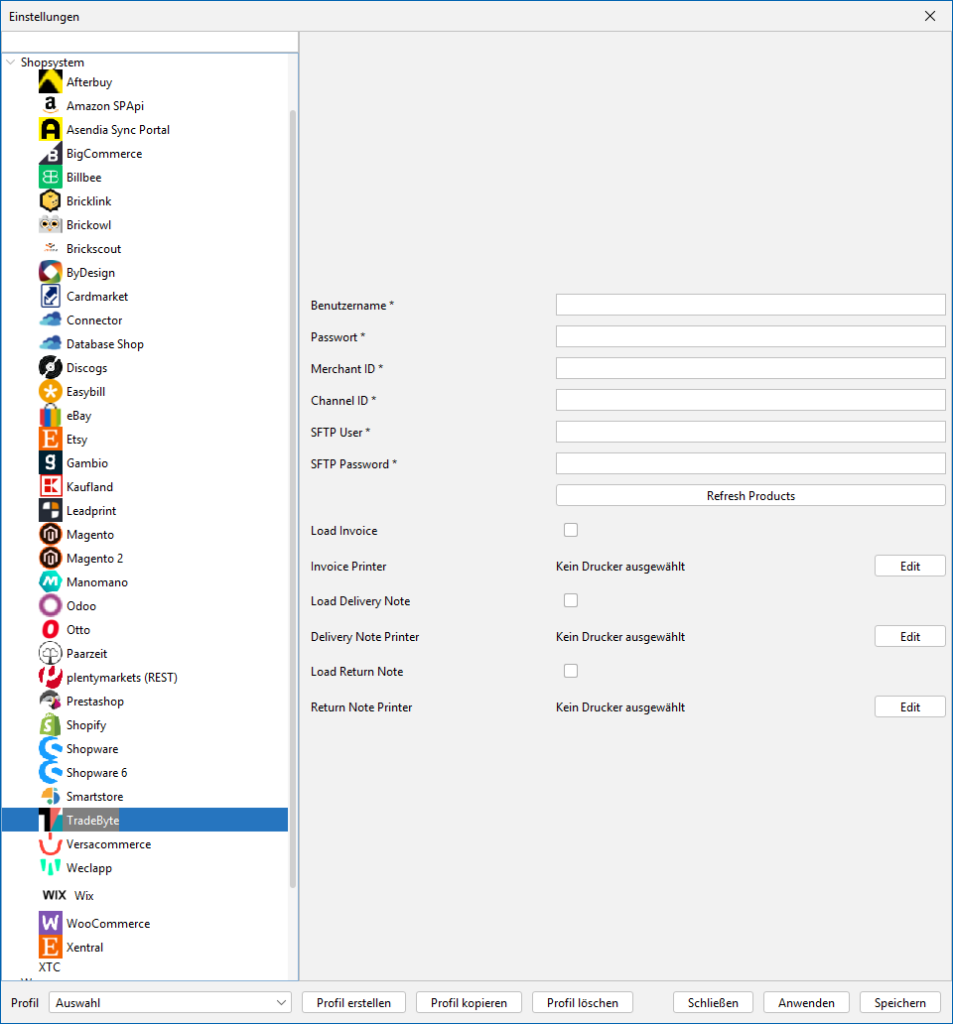Focus the Benutzername input field

pos(750,305)
